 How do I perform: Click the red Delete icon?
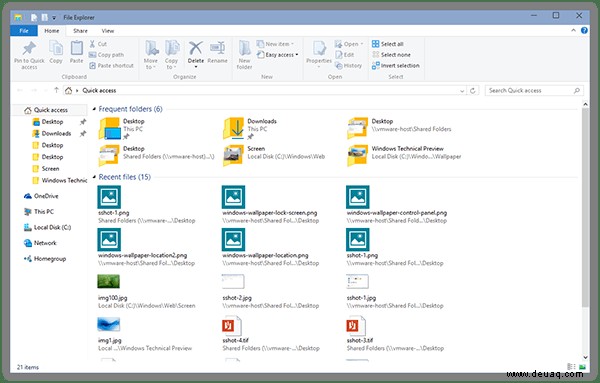(x=196, y=49)
